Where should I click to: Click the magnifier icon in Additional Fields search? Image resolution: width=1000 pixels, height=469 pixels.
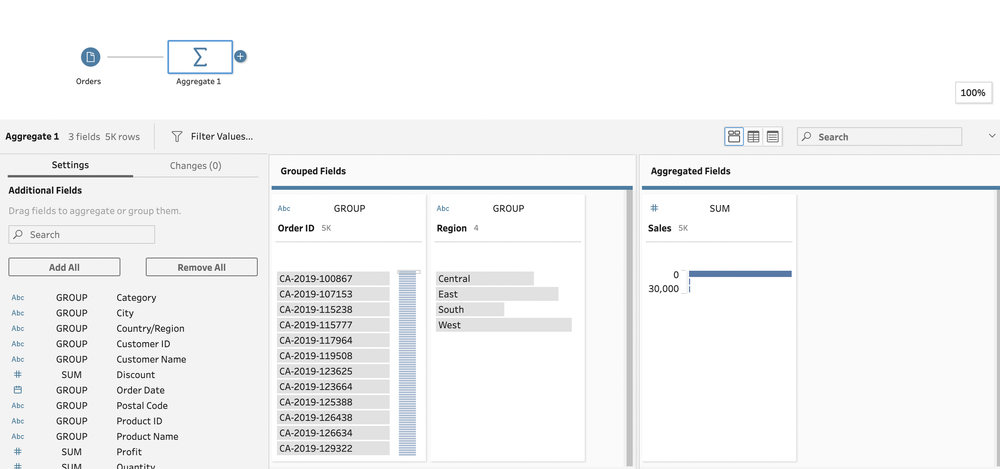point(18,235)
